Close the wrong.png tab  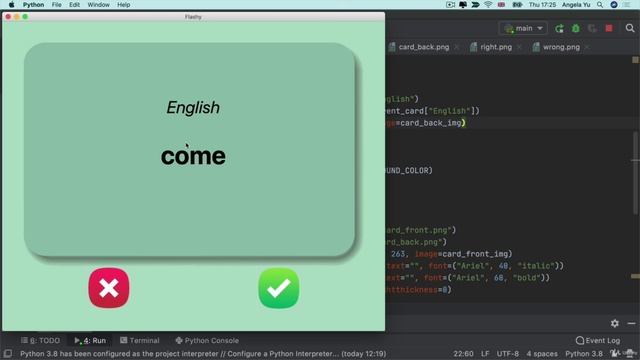[587, 47]
